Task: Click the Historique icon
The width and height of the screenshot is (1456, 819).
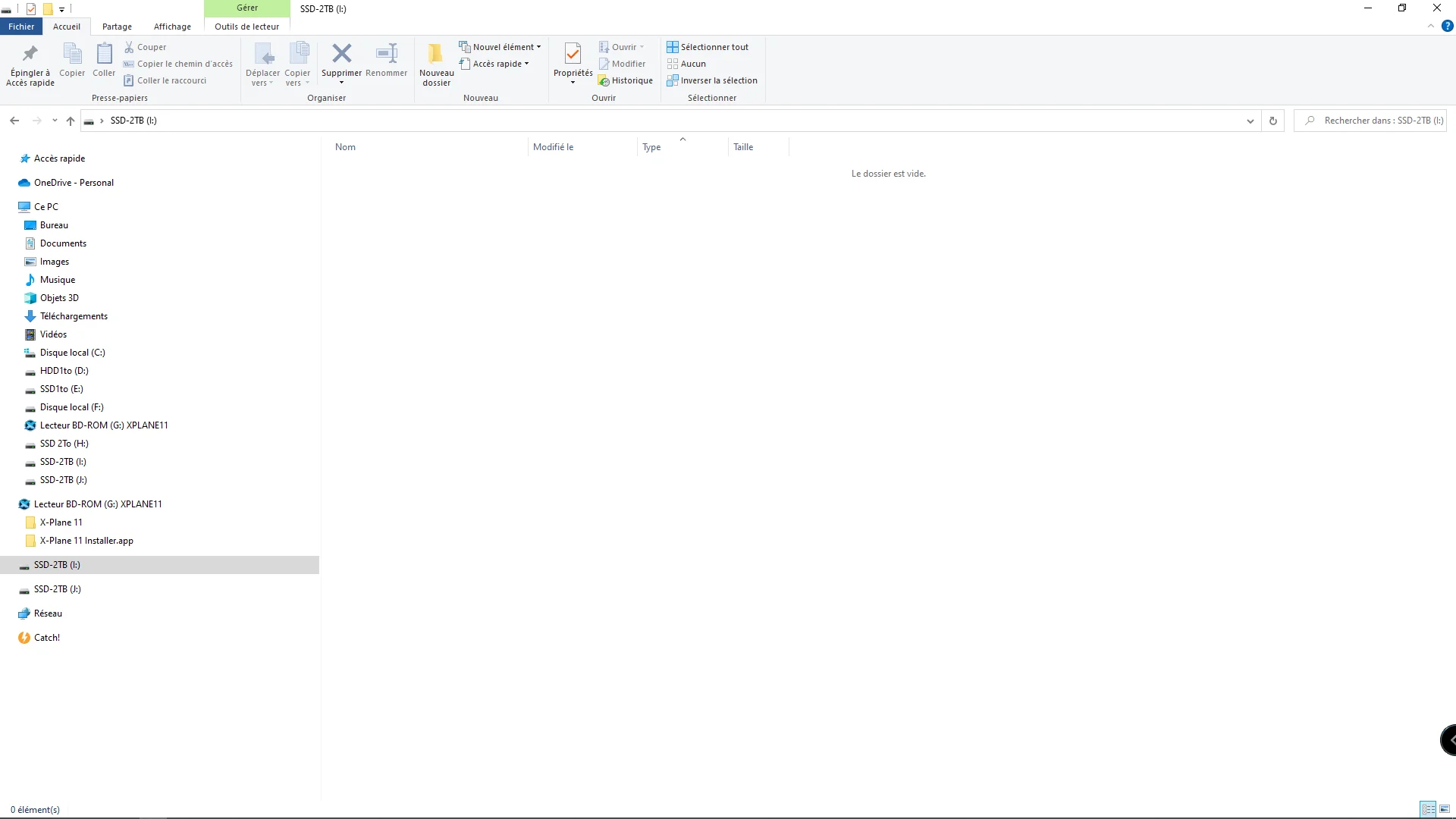Action: click(604, 81)
